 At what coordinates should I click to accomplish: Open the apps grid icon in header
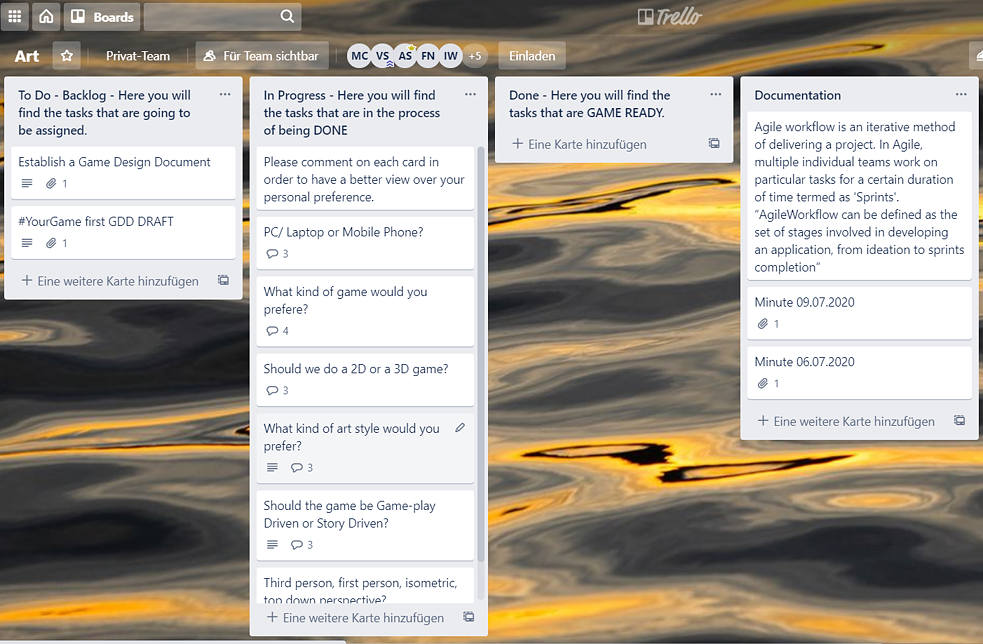15,17
